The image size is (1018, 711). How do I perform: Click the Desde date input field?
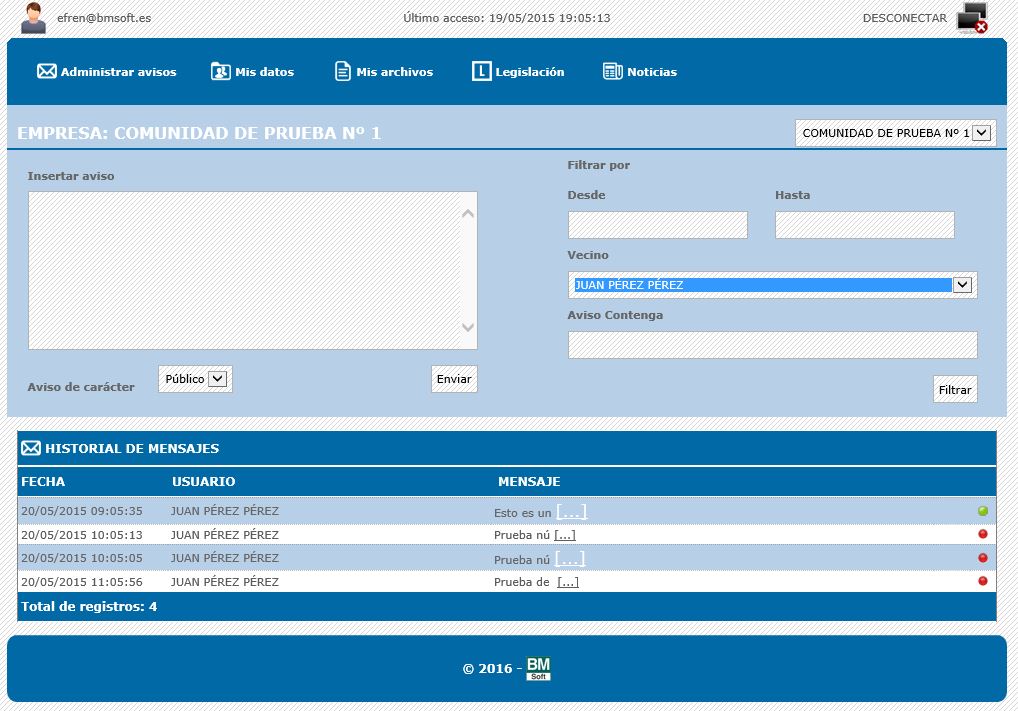coord(657,225)
